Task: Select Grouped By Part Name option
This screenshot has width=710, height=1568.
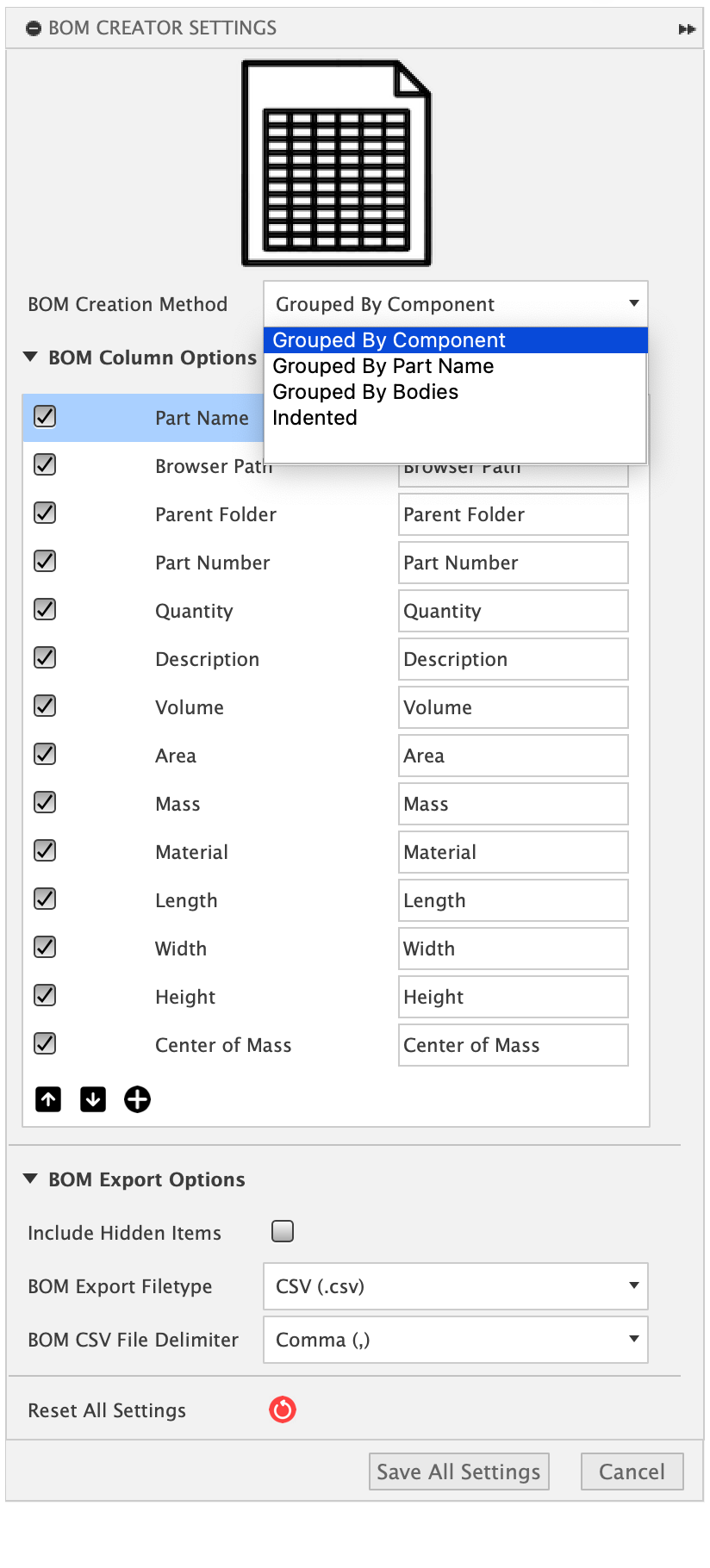Action: click(x=383, y=366)
